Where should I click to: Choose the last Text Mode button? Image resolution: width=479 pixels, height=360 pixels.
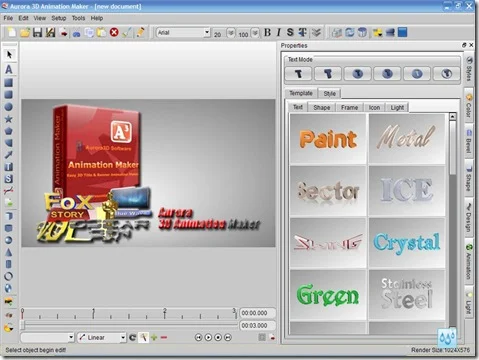point(446,73)
